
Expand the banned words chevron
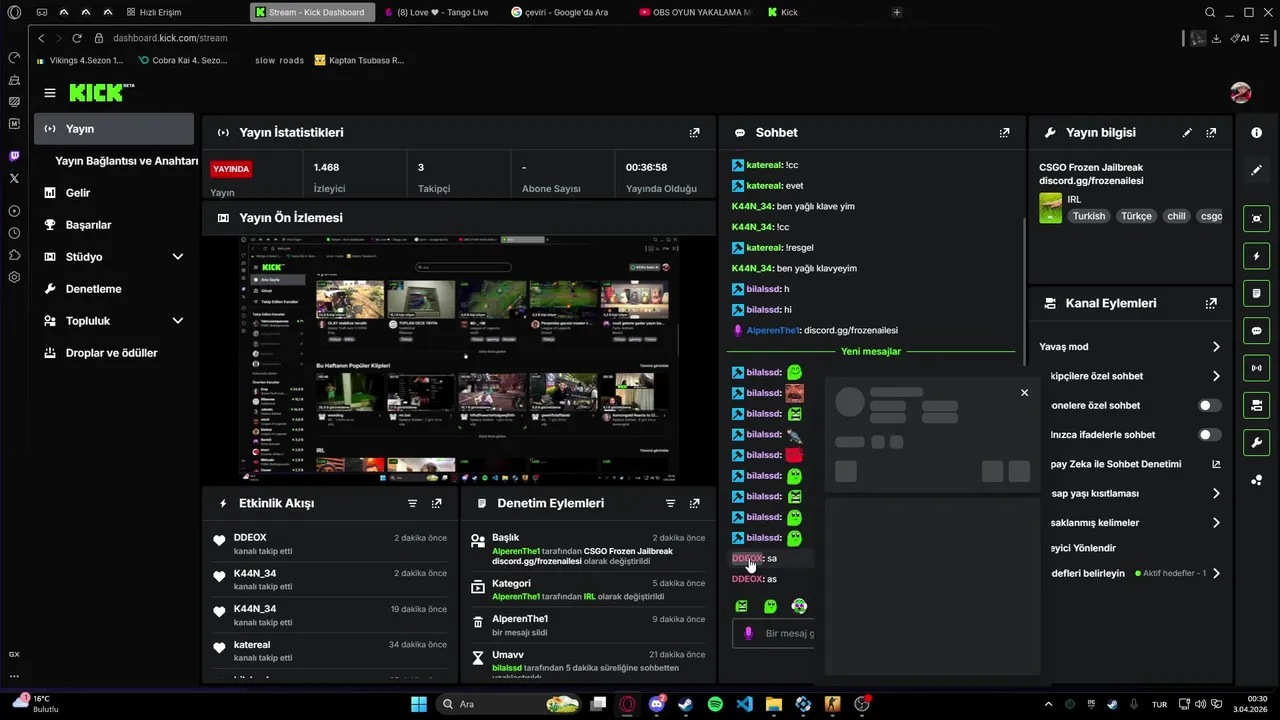1216,522
